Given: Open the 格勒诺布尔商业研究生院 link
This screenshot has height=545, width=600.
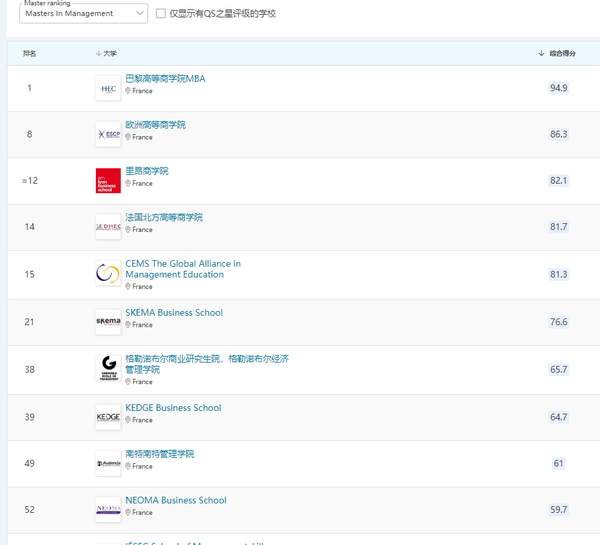Looking at the screenshot, I should point(207,364).
